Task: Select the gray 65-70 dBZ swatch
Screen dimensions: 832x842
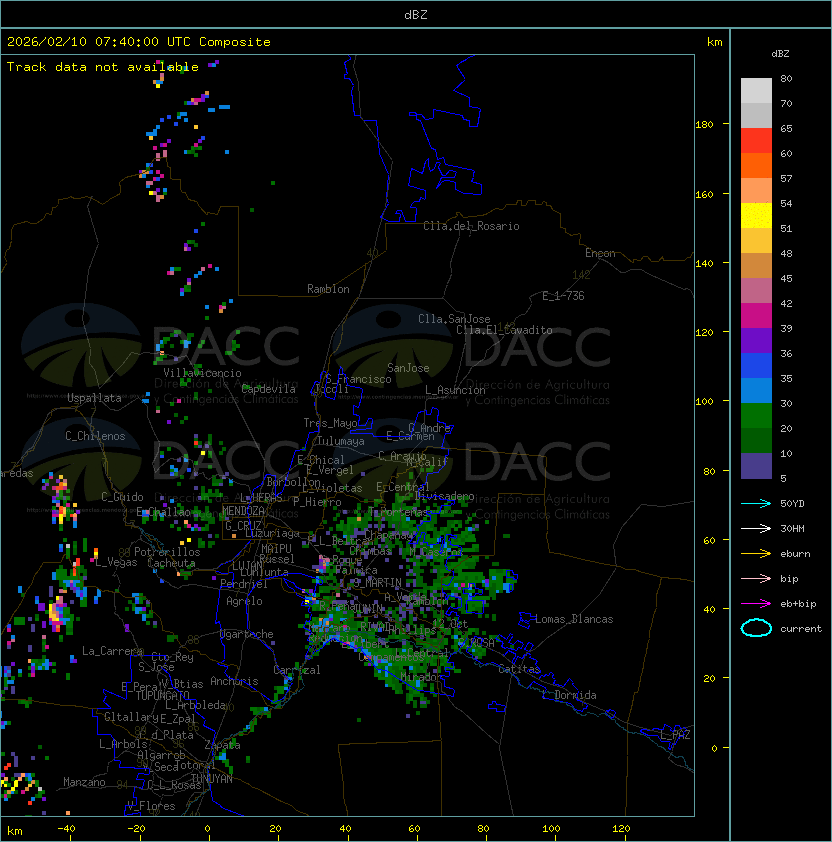Action: point(756,115)
